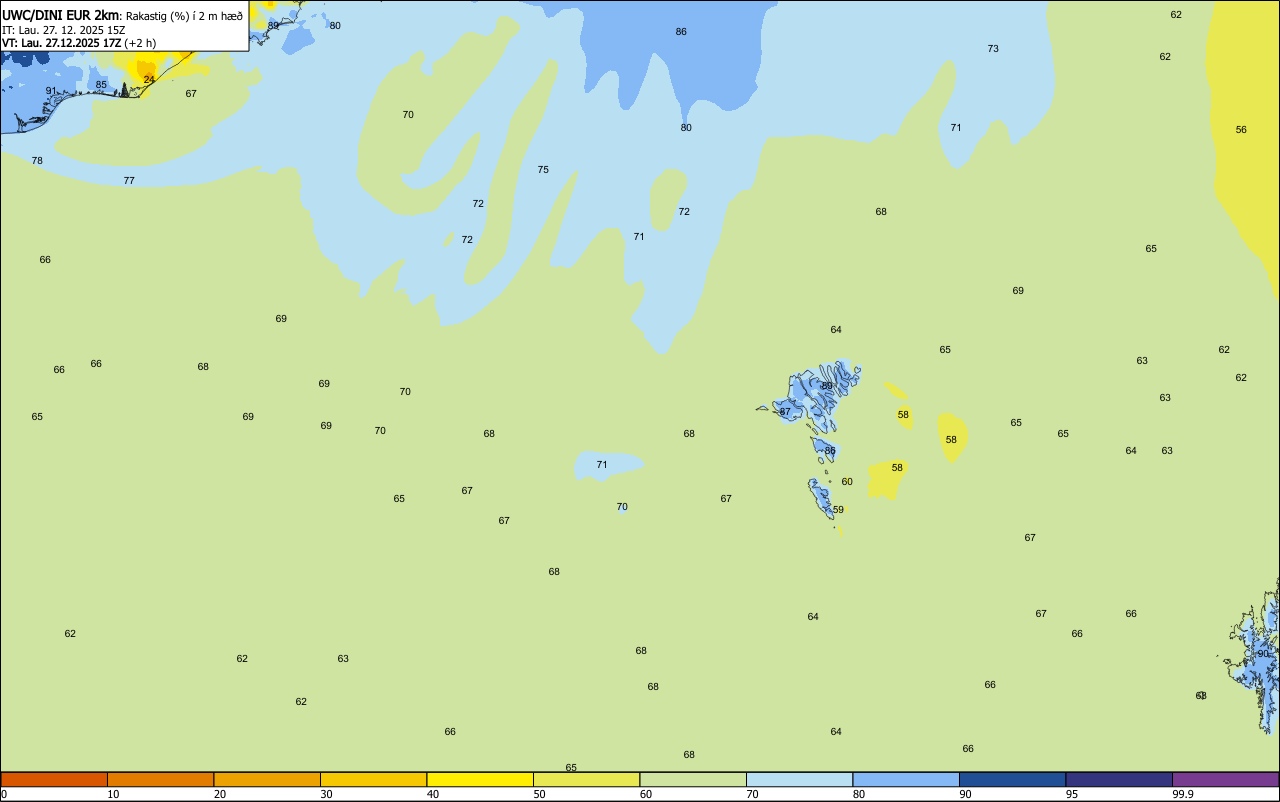Click the 'VT: Lau. 27.12.2025 17Z' line
The image size is (1280, 802).
(x=61, y=43)
